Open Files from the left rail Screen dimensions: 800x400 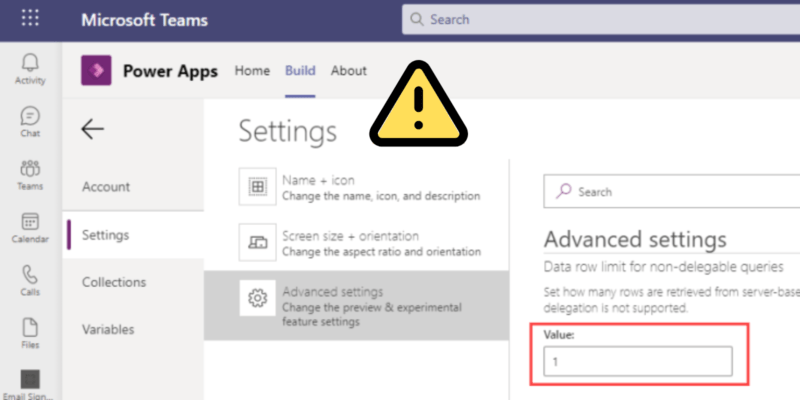coord(30,332)
